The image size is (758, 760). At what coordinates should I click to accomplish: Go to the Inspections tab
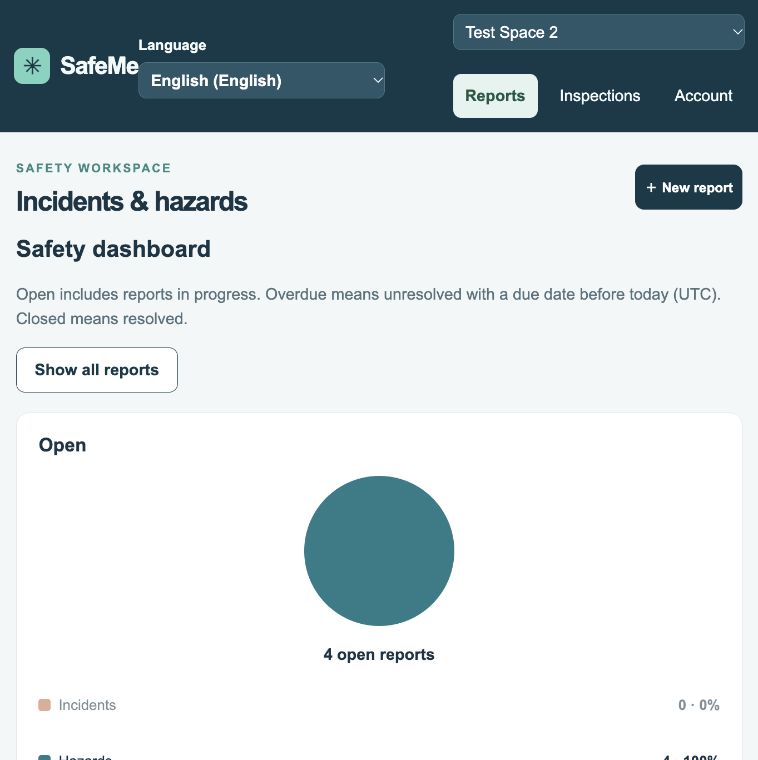pyautogui.click(x=600, y=96)
